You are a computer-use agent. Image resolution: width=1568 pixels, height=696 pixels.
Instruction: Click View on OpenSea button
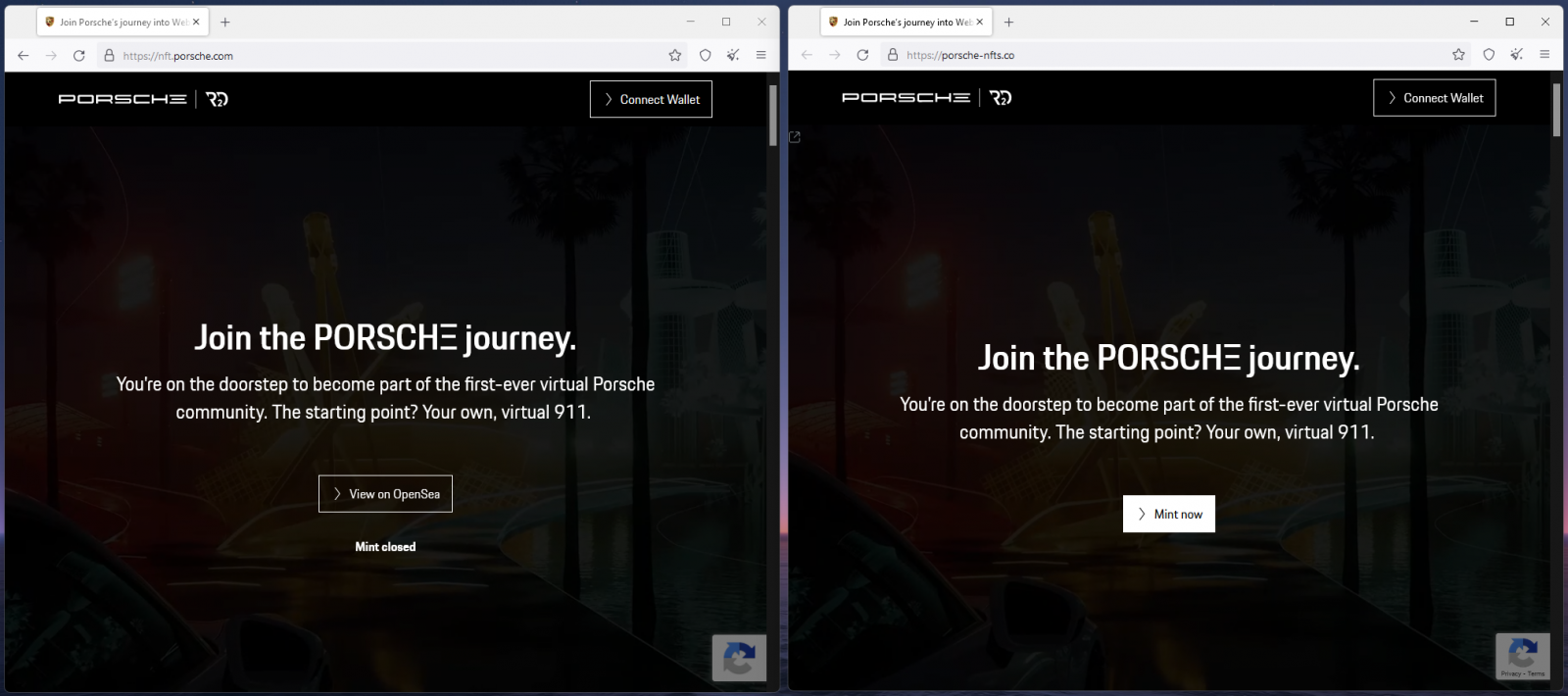coord(385,494)
